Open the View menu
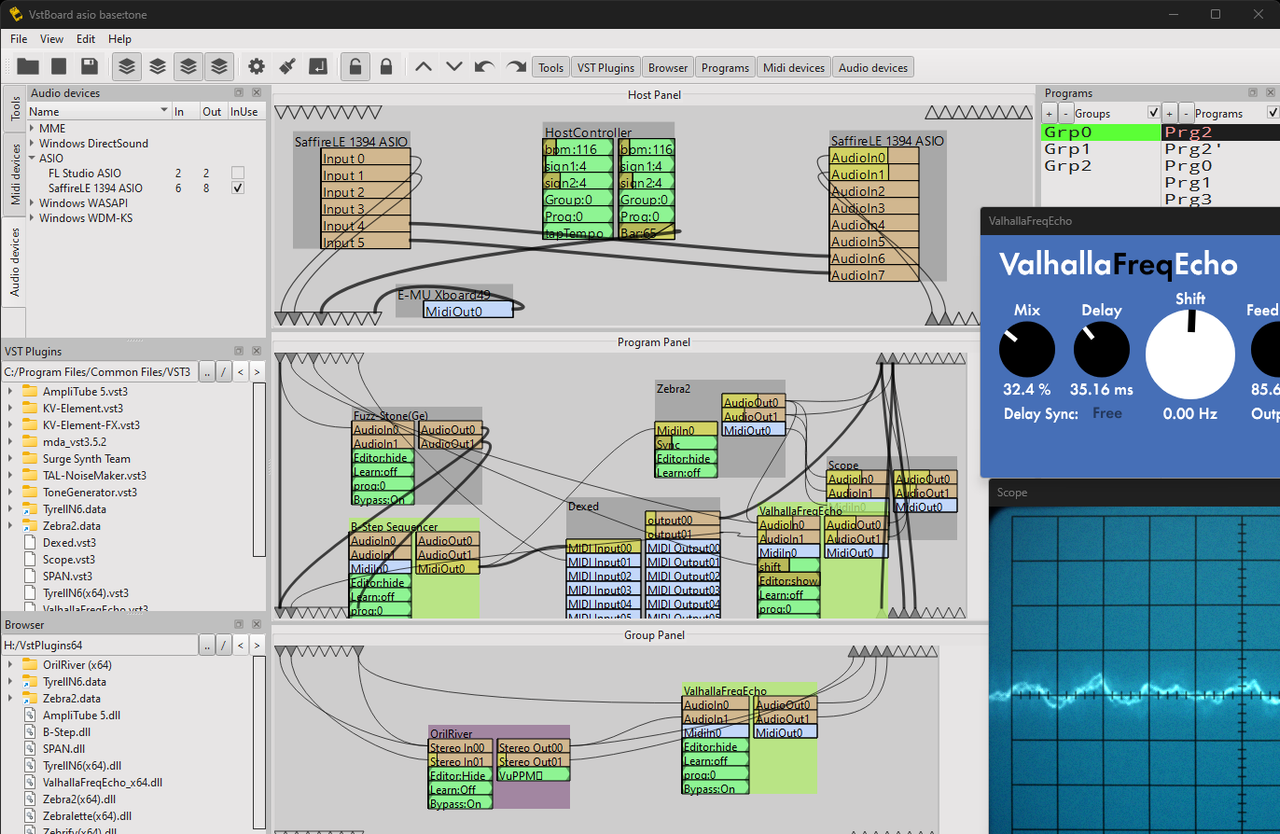The width and height of the screenshot is (1280, 834). (x=51, y=39)
